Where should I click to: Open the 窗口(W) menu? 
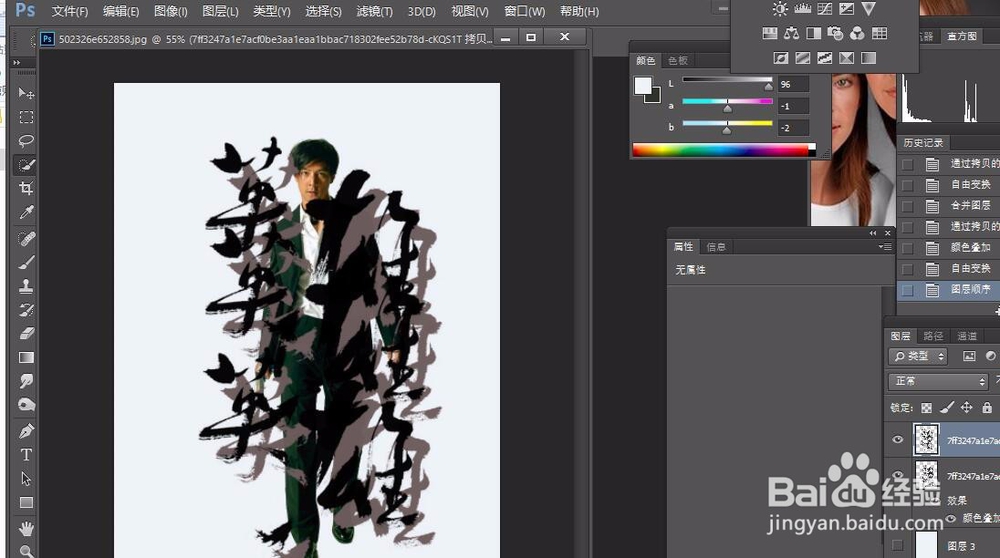[x=524, y=11]
